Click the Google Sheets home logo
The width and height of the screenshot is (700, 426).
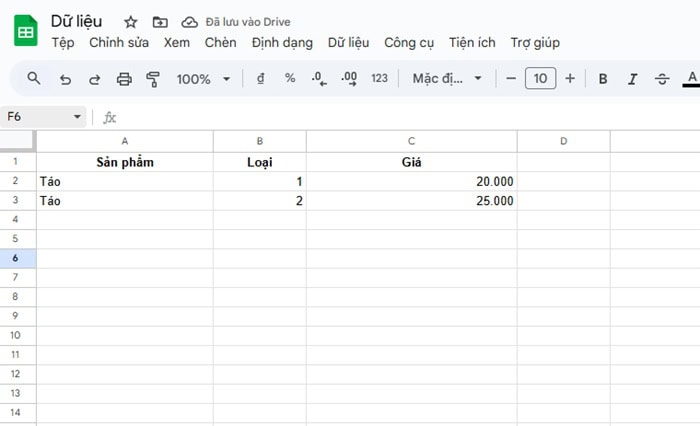(25, 31)
